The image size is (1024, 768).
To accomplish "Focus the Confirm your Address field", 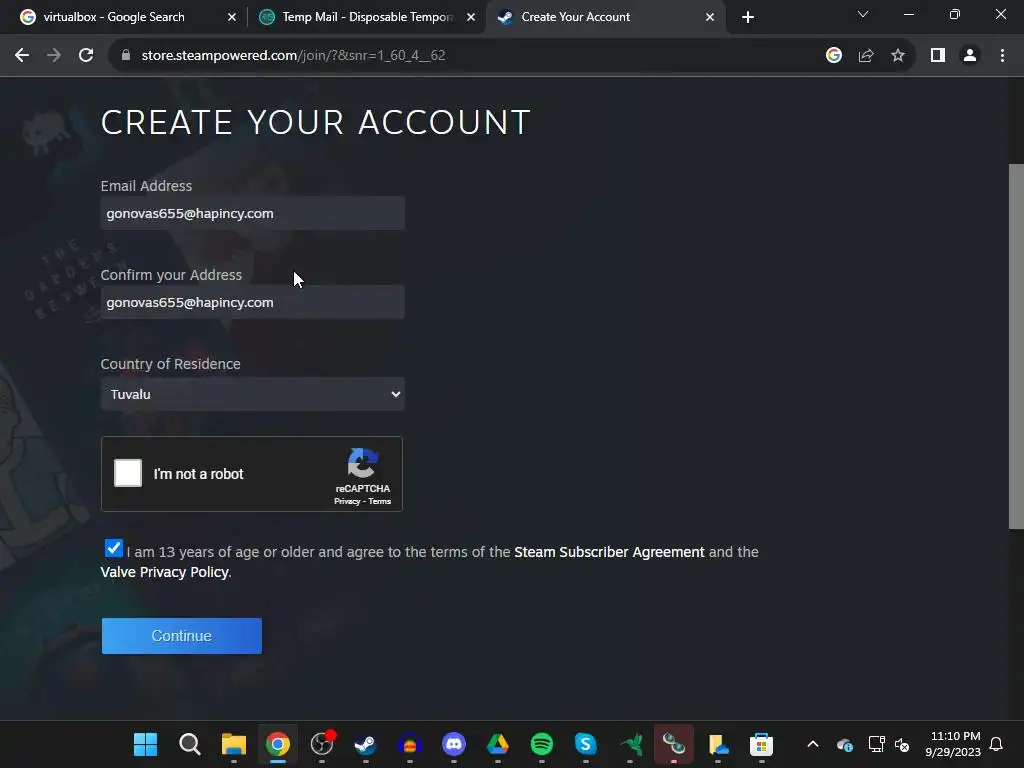I will (253, 302).
